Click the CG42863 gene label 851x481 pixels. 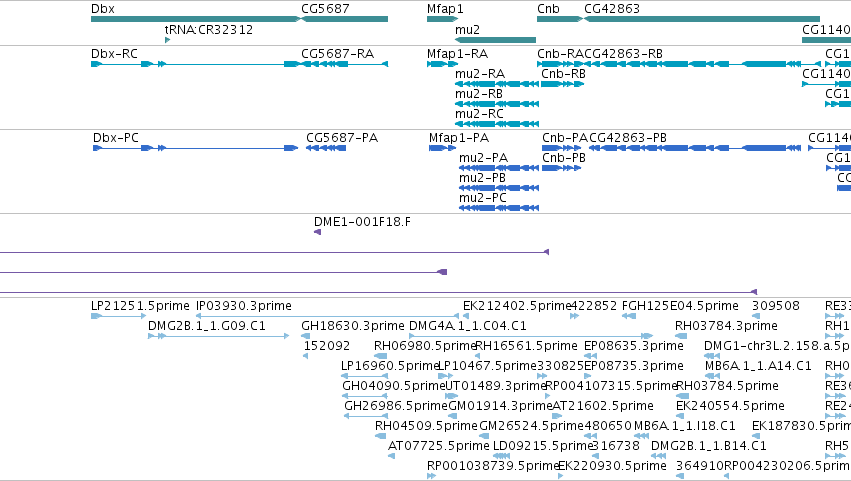pos(612,9)
